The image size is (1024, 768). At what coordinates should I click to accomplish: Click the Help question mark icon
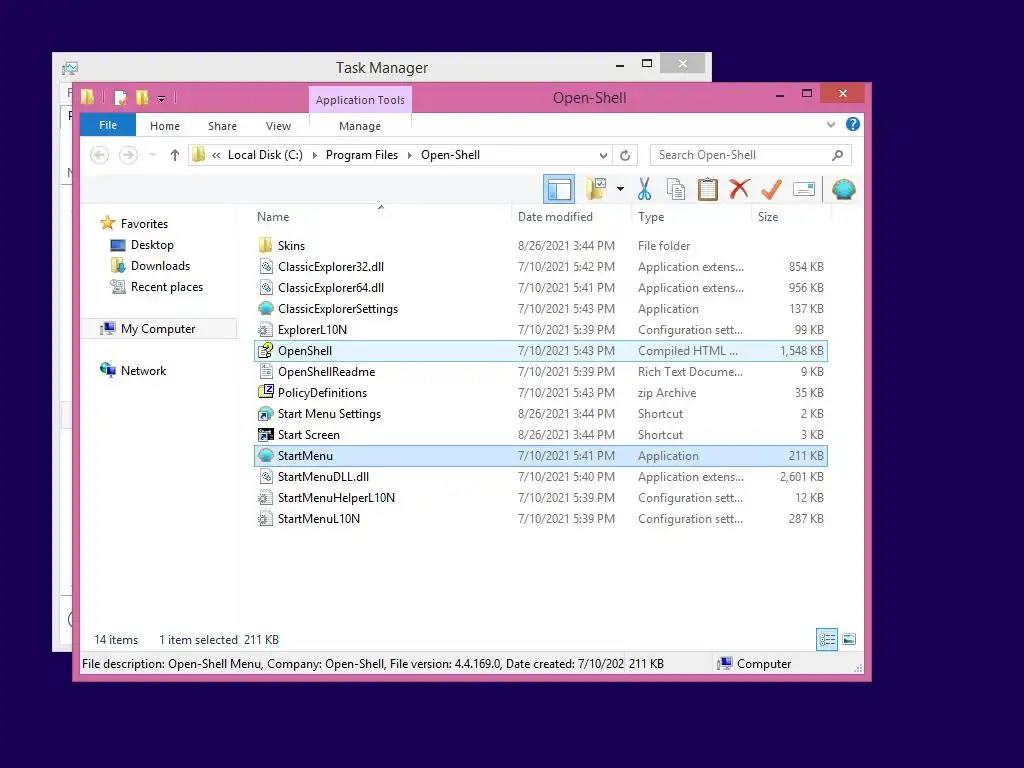point(852,124)
